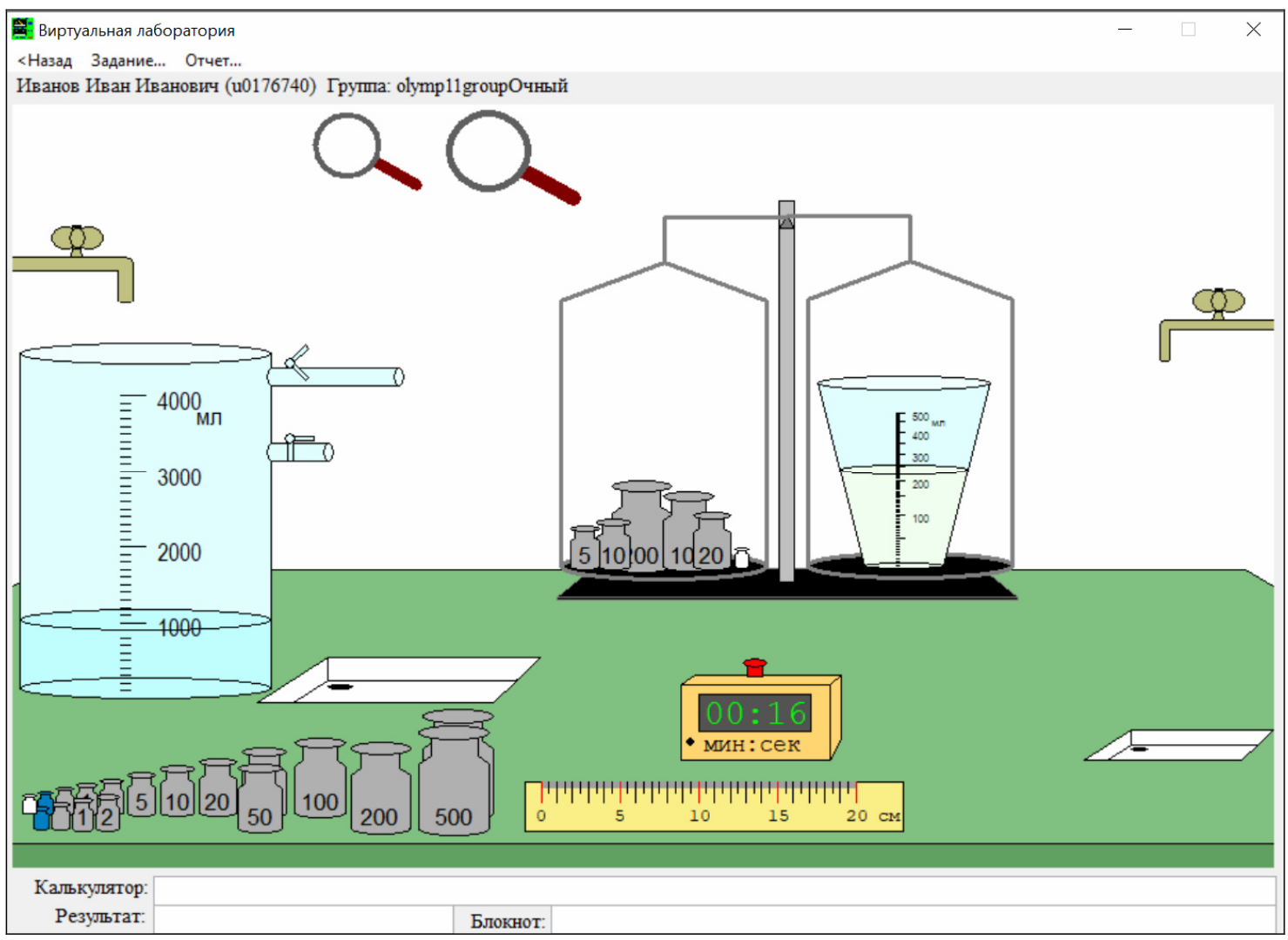The height and width of the screenshot is (940, 1288).
Task: Focus the Калькулятор input field
Action: (714, 889)
